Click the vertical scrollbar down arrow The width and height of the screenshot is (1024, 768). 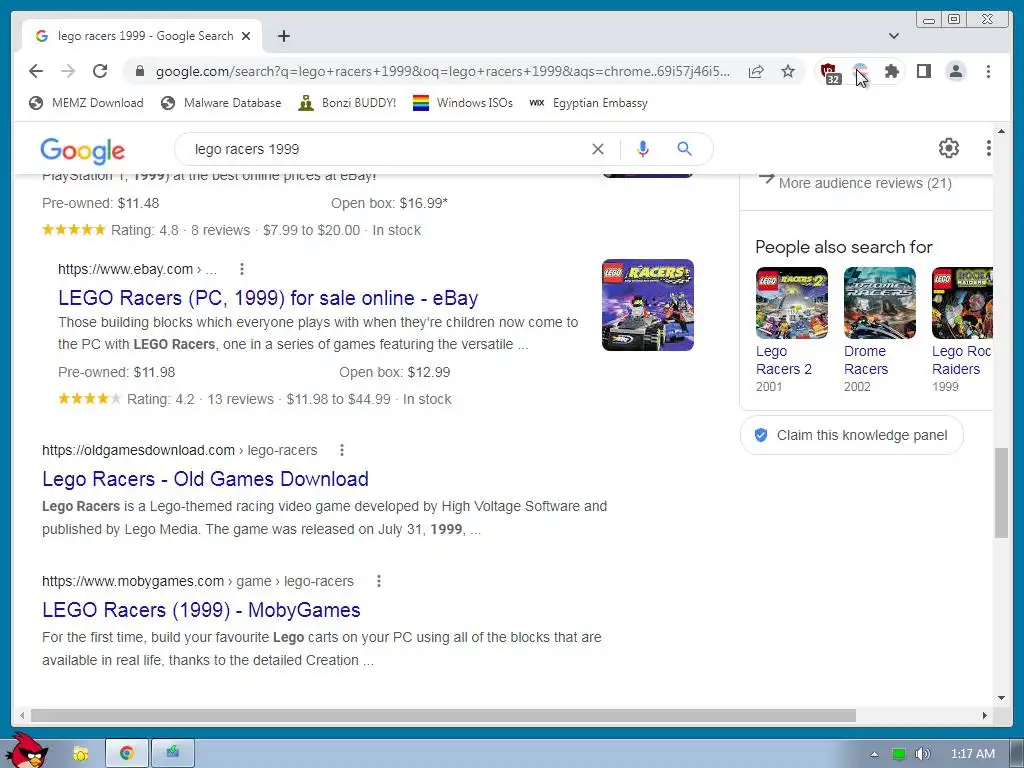coord(1001,698)
